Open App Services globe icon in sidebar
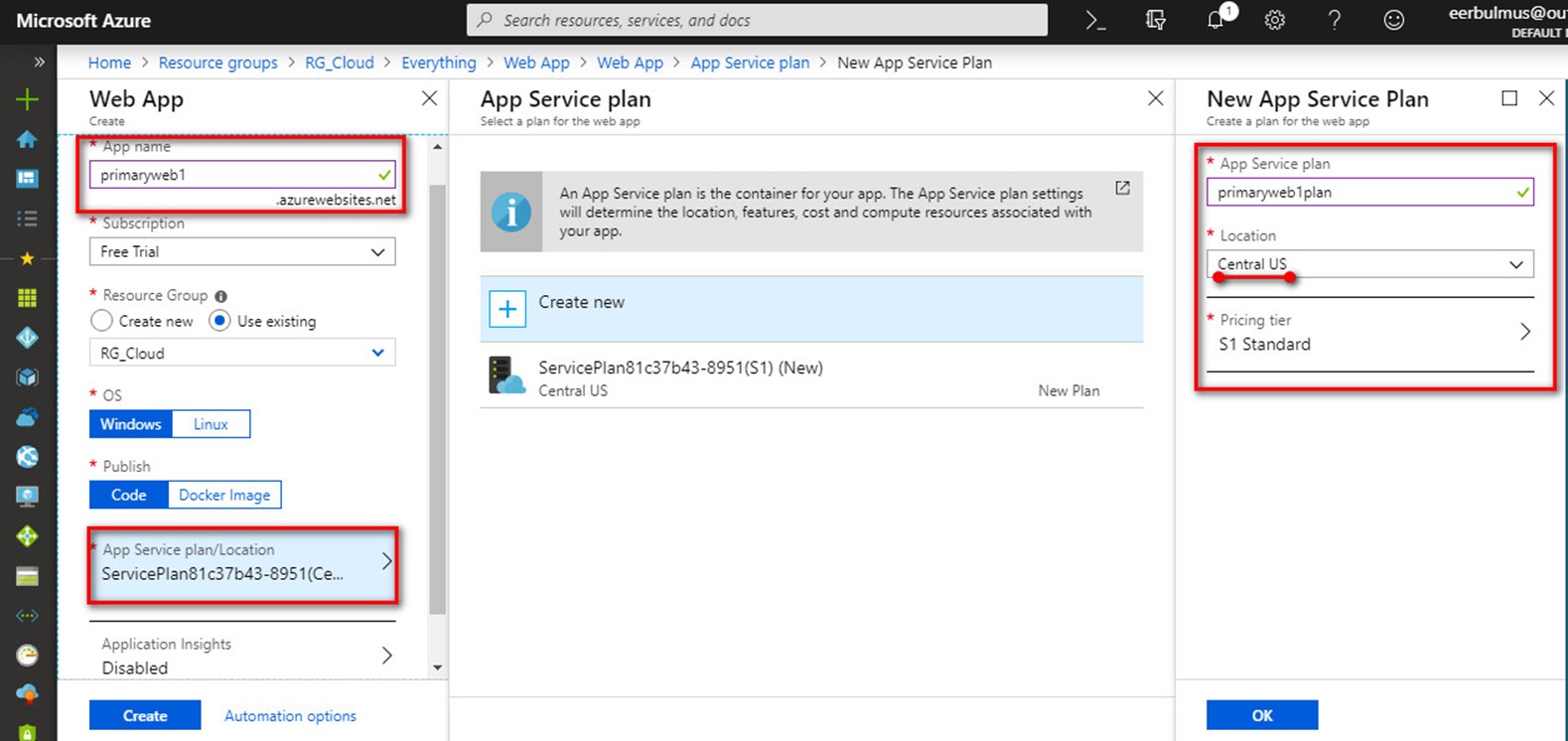This screenshot has height=741, width=1568. coord(27,457)
